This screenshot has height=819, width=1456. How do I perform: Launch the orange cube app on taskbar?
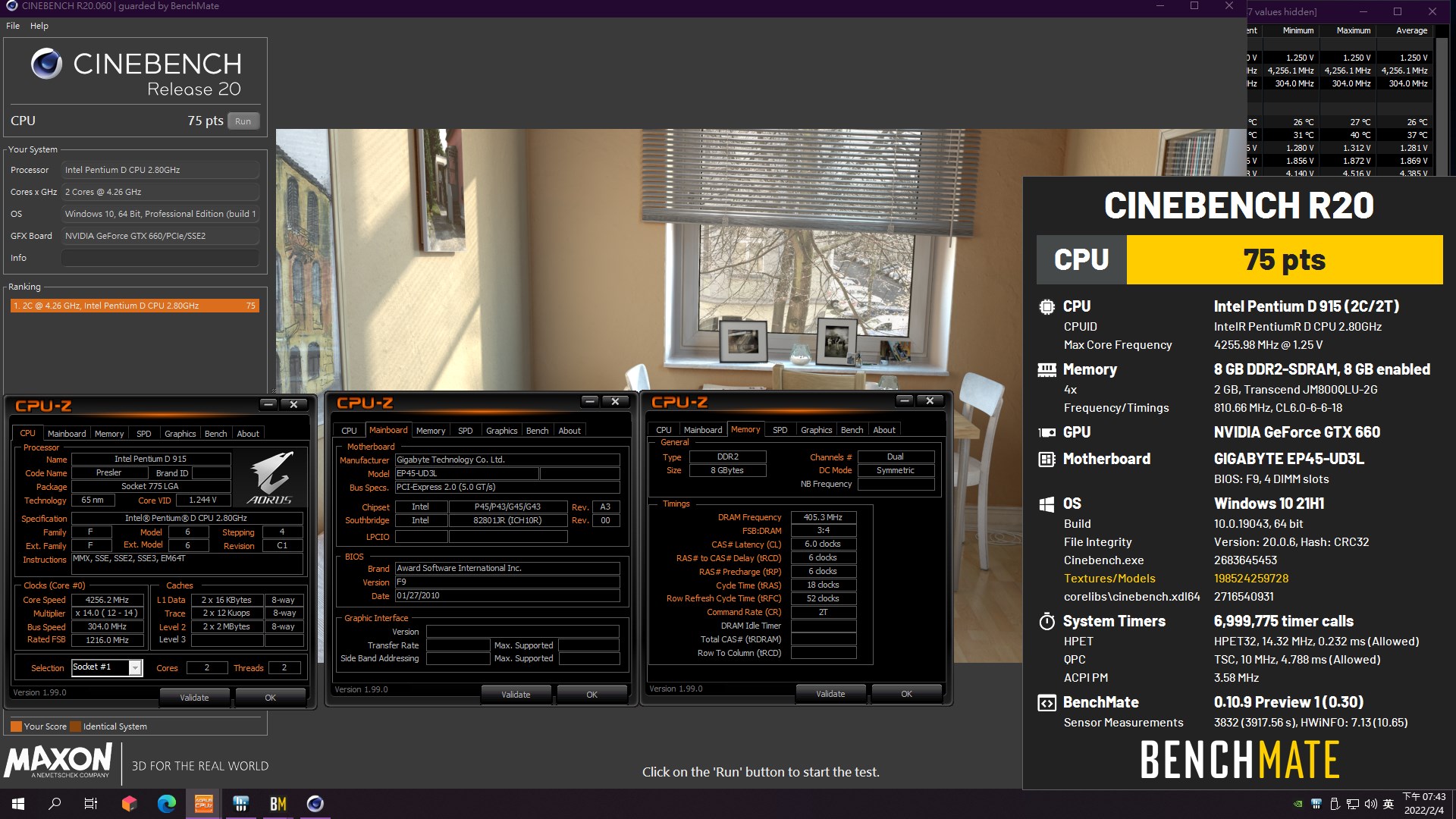(x=129, y=804)
